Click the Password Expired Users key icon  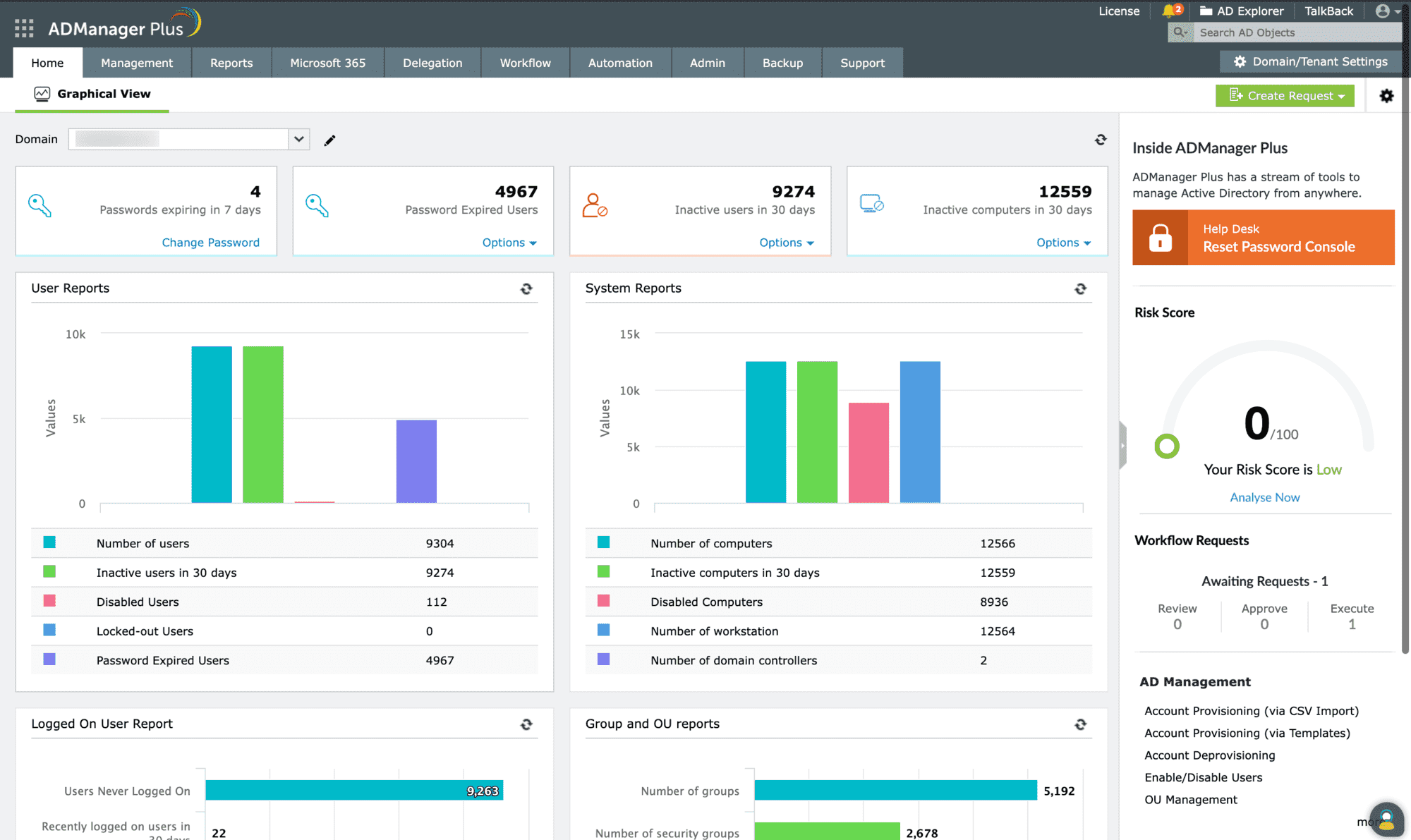(x=317, y=205)
